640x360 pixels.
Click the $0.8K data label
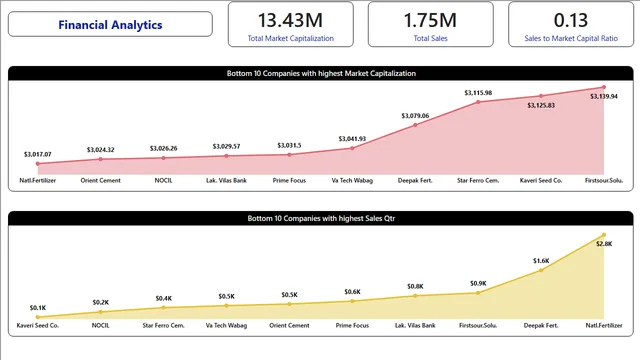pyautogui.click(x=415, y=287)
